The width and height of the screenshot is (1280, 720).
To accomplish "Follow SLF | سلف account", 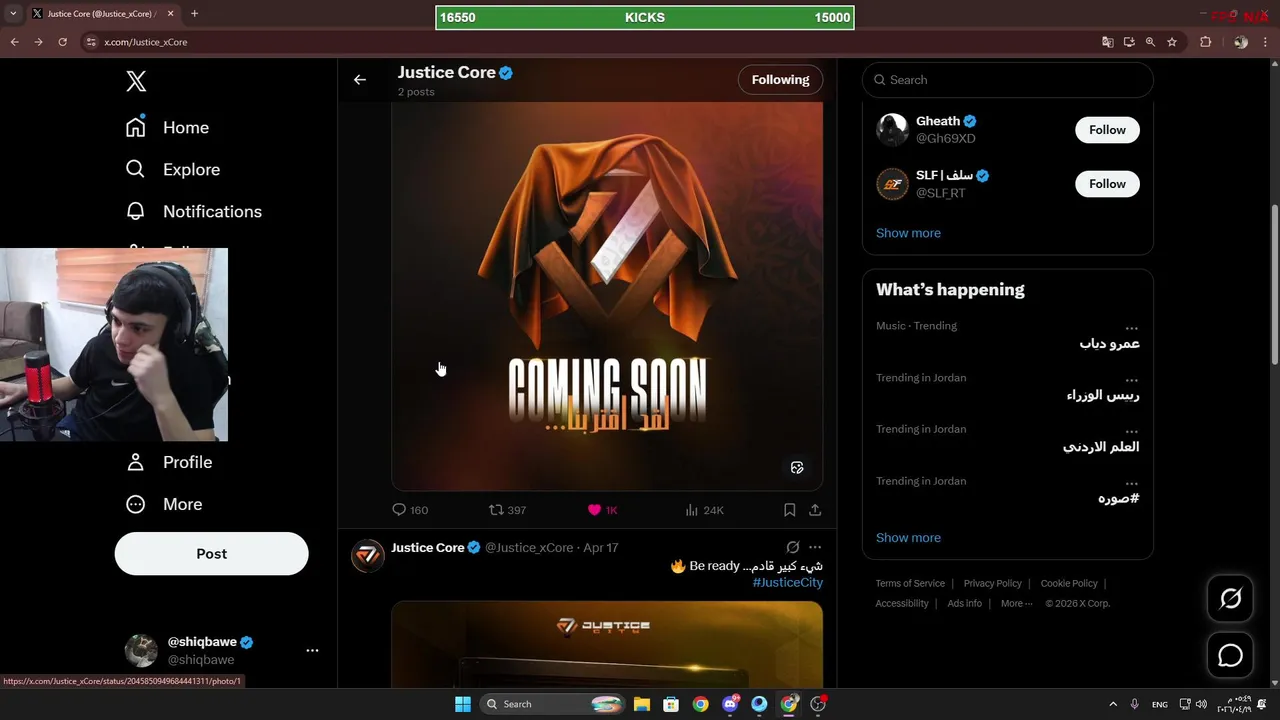I will pyautogui.click(x=1107, y=184).
